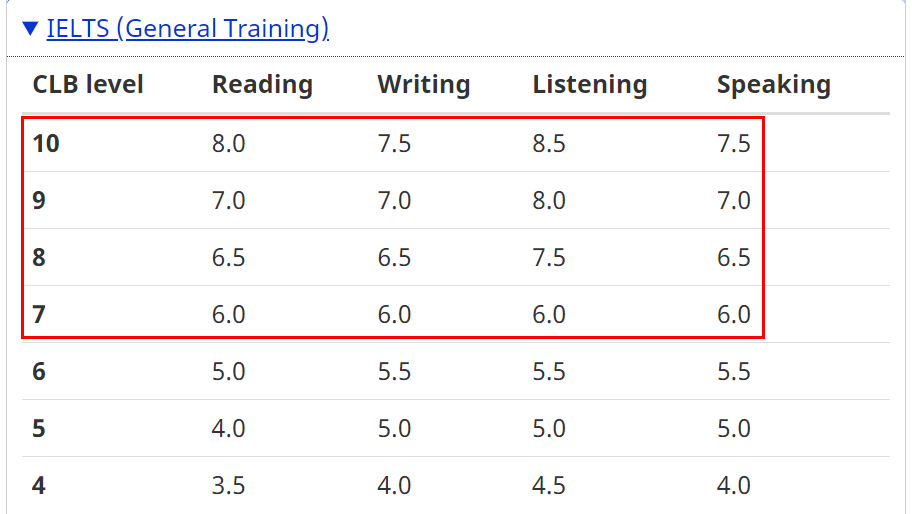Collapse the IELTS section with the triangle arrow
Screen dimensions: 912x514
tap(30, 29)
